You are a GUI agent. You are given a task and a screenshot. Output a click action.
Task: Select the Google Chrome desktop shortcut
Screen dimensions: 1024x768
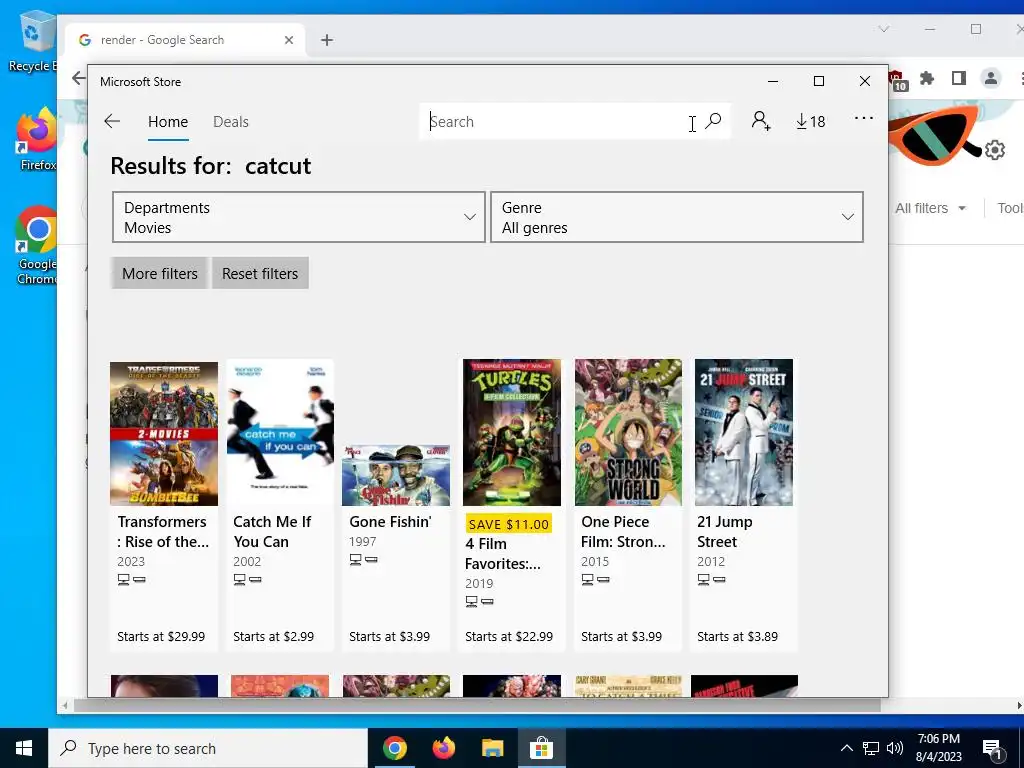(x=35, y=246)
